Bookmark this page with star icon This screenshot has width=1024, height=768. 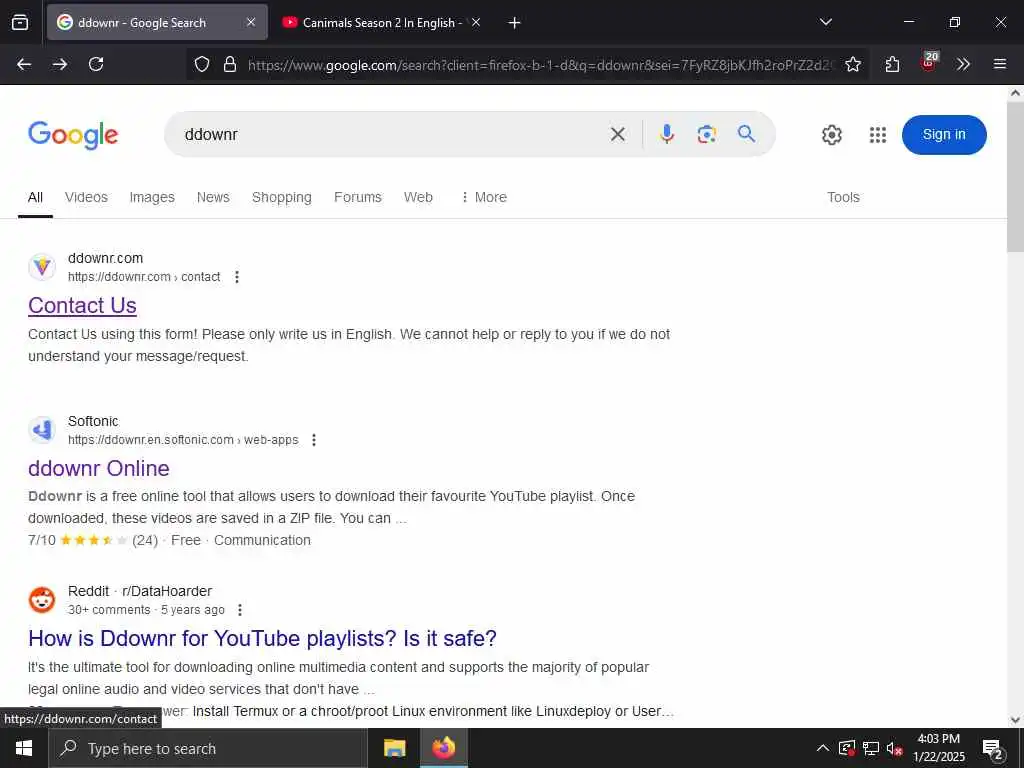[x=853, y=64]
